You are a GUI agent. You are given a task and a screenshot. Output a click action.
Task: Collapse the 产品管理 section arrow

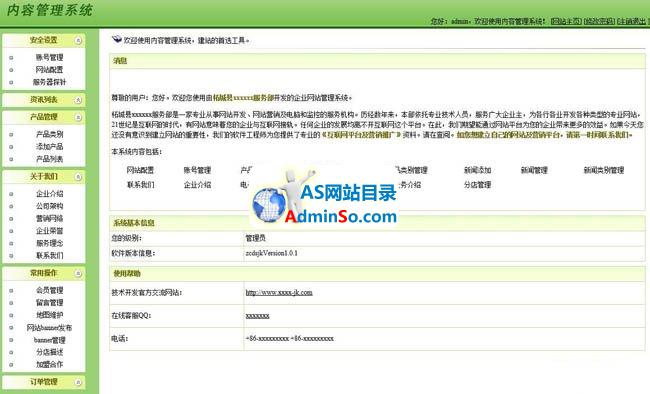(x=78, y=117)
